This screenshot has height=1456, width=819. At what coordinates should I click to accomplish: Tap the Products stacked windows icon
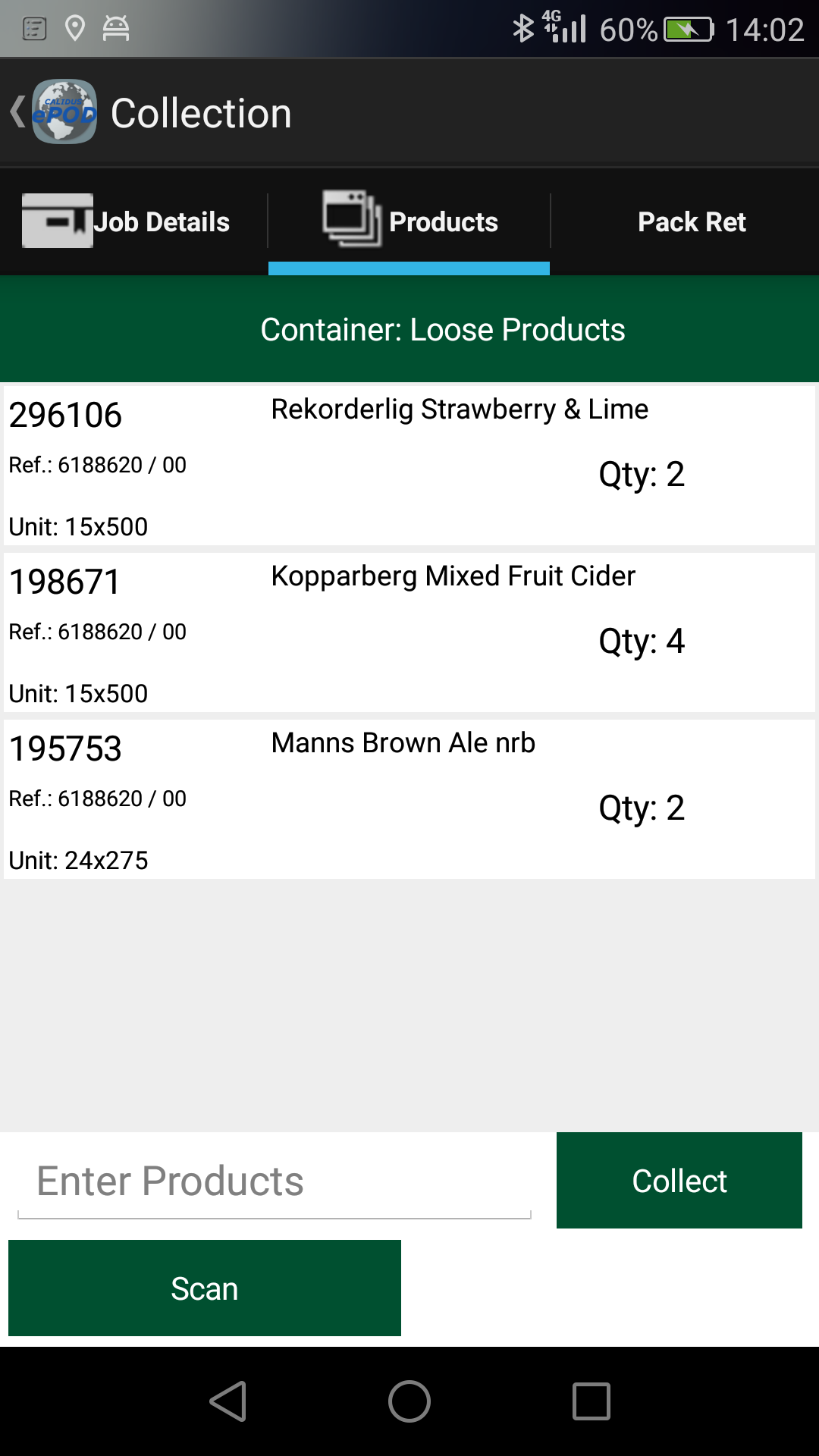pos(352,218)
